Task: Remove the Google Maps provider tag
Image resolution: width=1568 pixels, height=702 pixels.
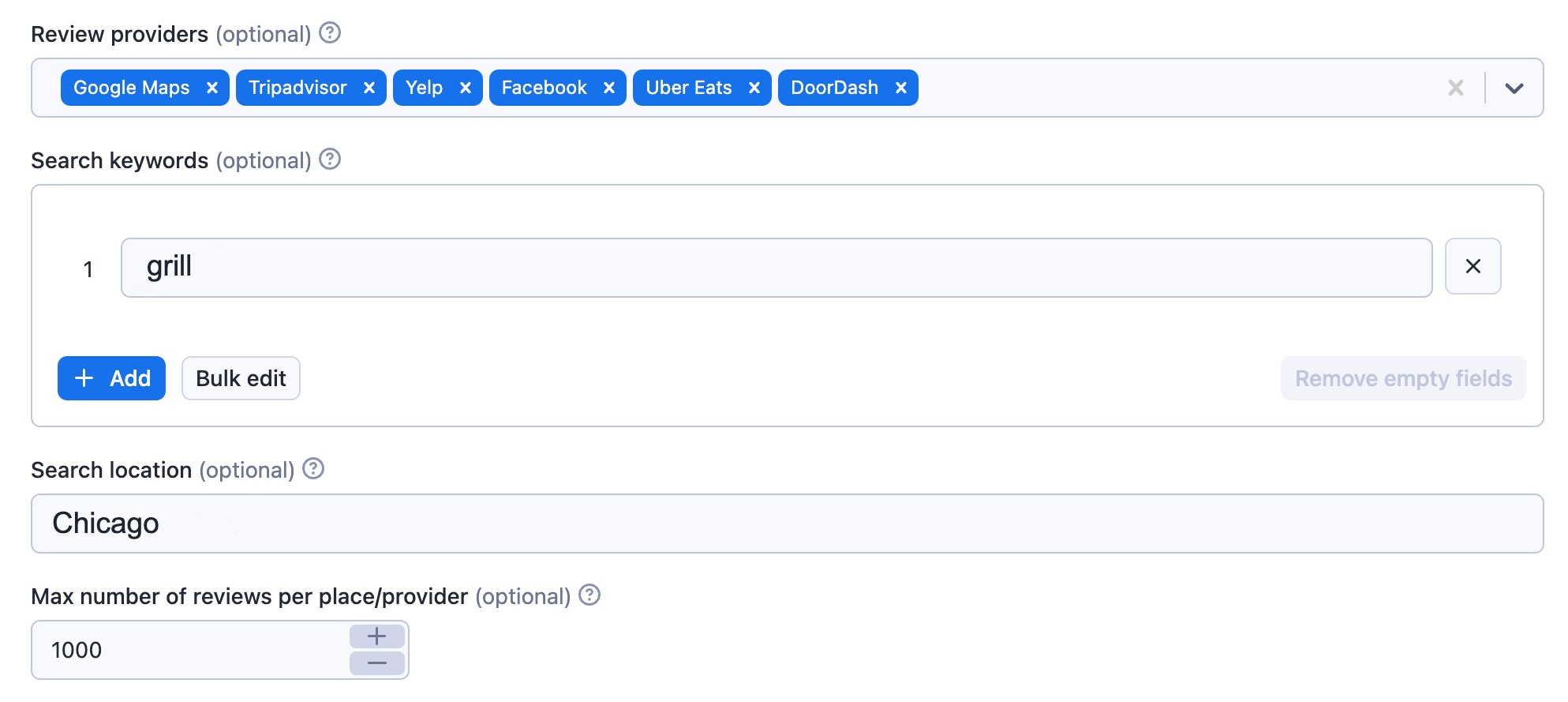Action: point(211,88)
